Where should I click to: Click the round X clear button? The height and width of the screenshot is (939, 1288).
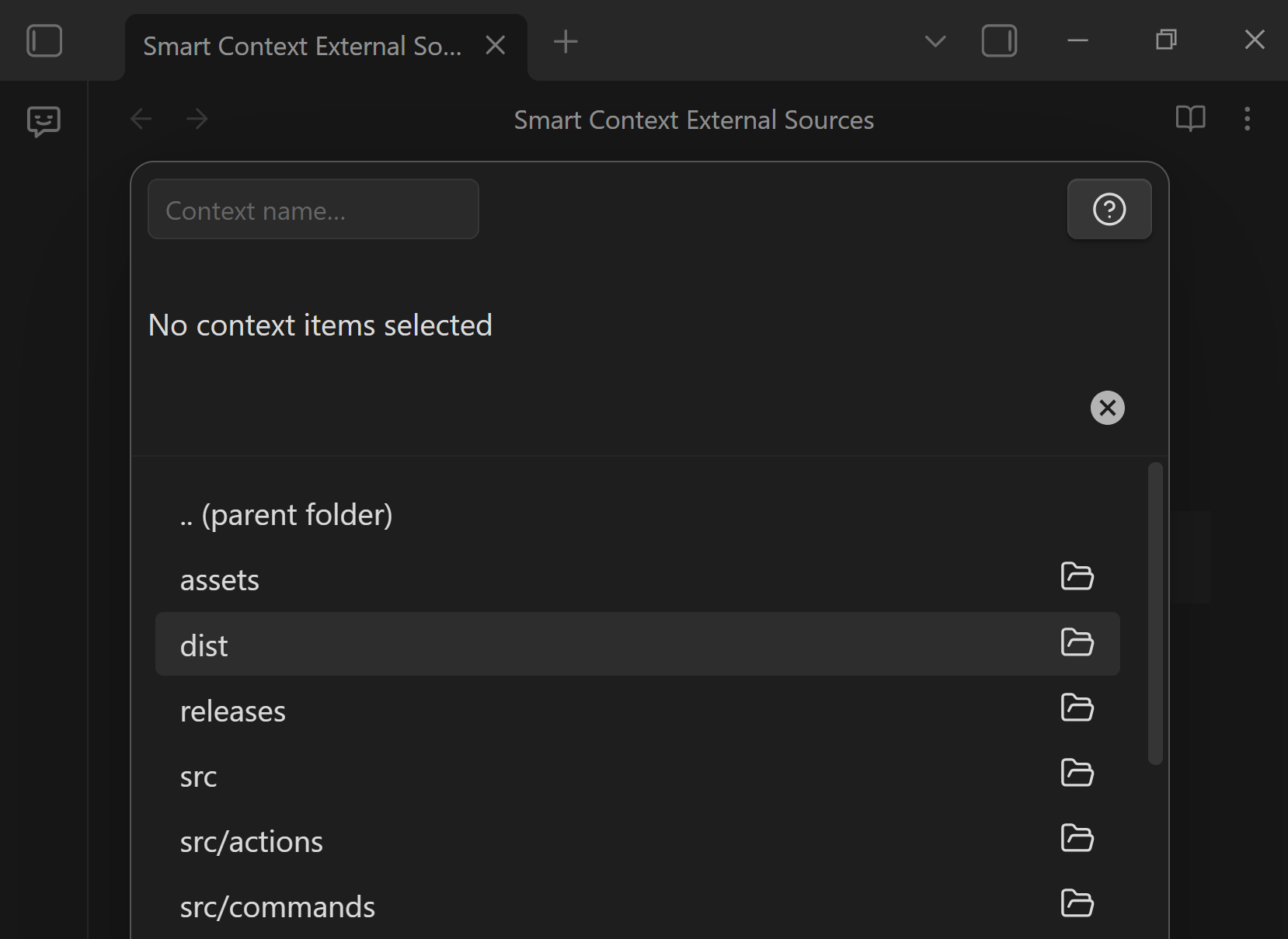click(x=1107, y=408)
